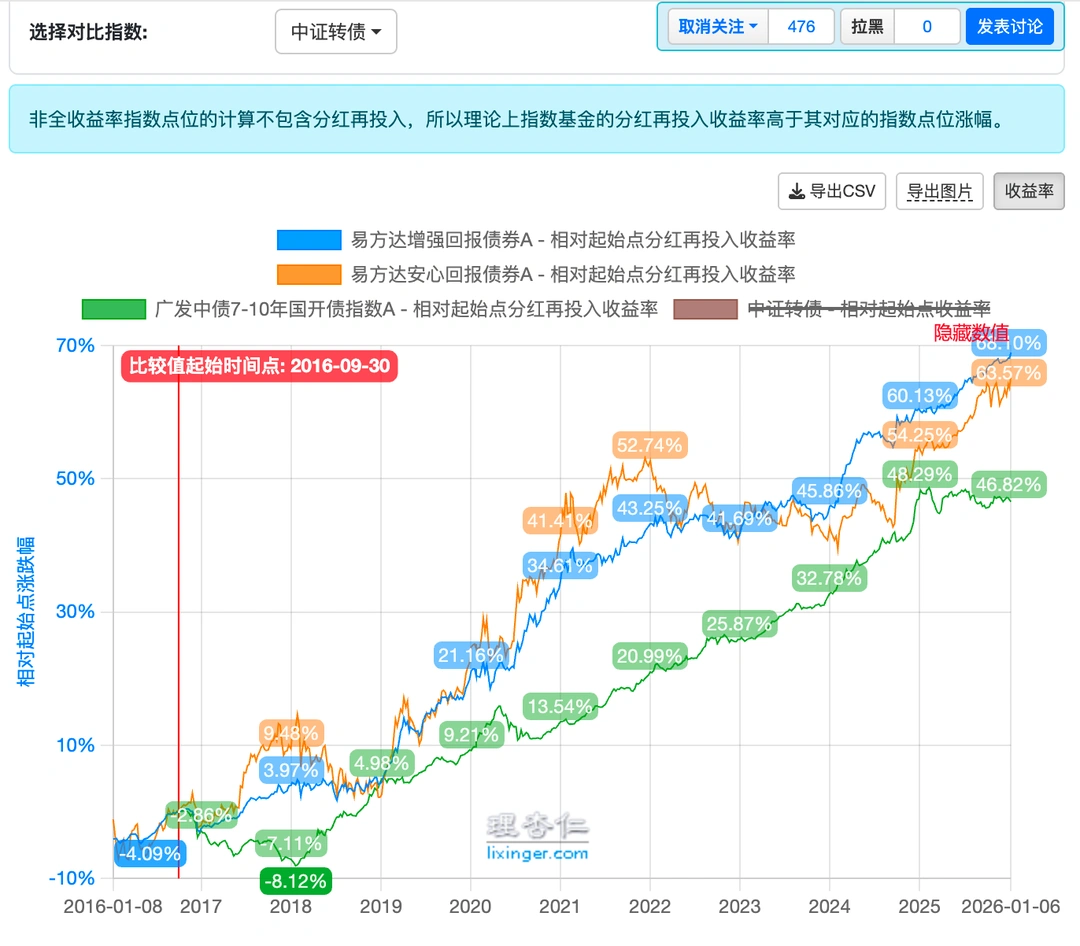The width and height of the screenshot is (1080, 946).
Task: Click the 54.25% orange data label
Action: pos(919,435)
